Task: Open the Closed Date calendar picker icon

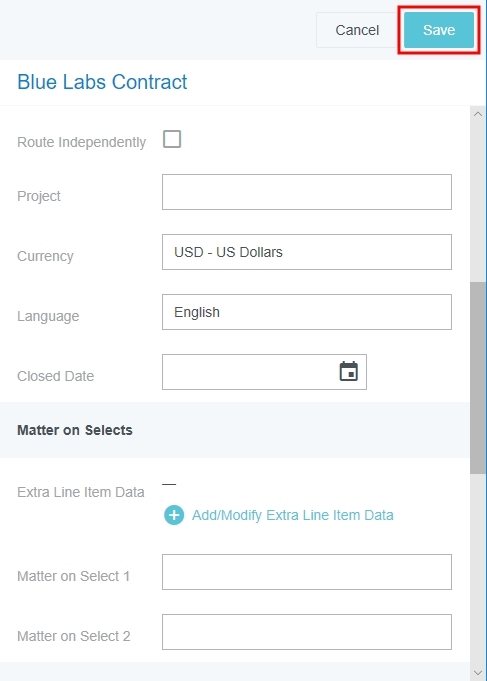Action: [x=348, y=371]
